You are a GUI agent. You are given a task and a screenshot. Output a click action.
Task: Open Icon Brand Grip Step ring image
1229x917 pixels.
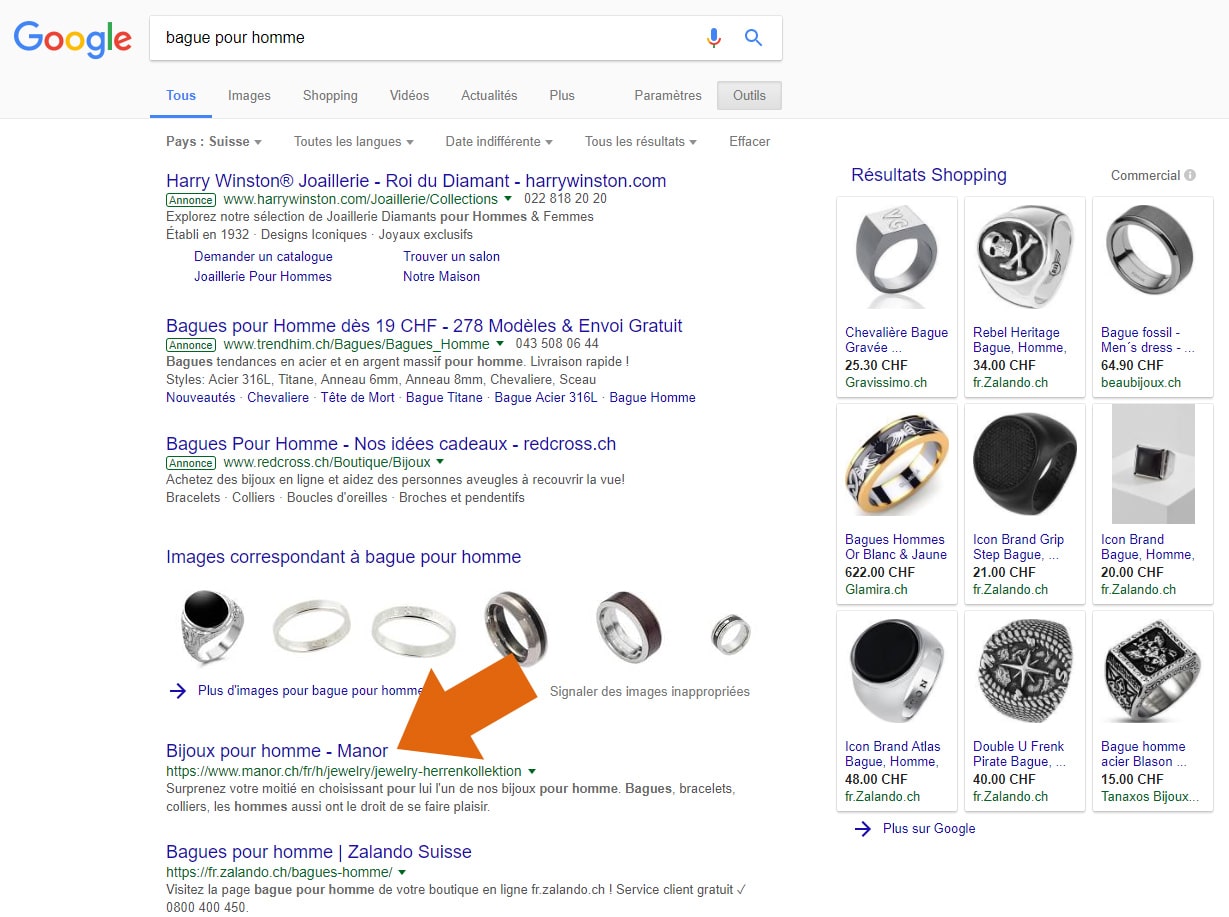click(1025, 465)
